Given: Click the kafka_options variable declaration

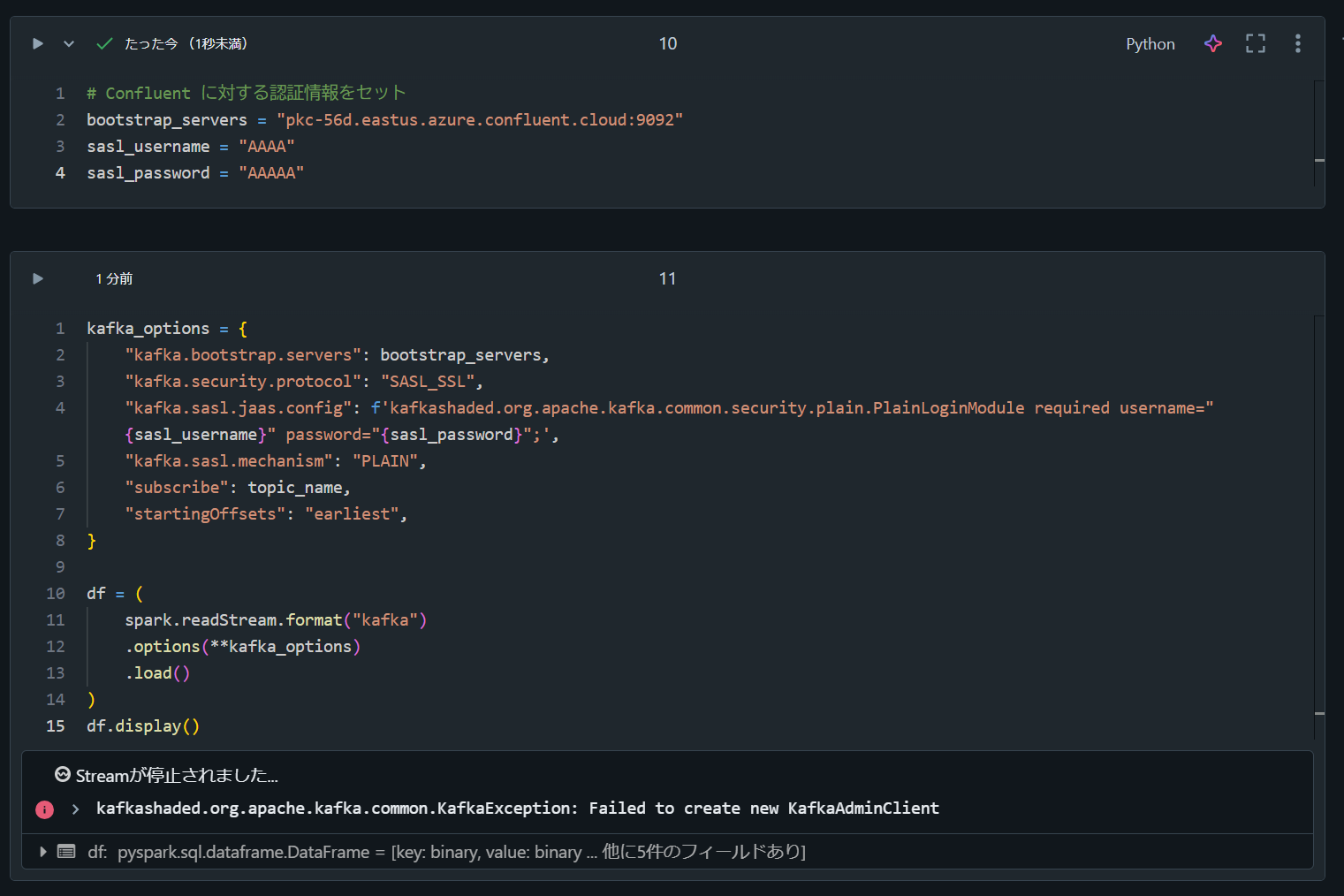Looking at the screenshot, I should click(148, 328).
